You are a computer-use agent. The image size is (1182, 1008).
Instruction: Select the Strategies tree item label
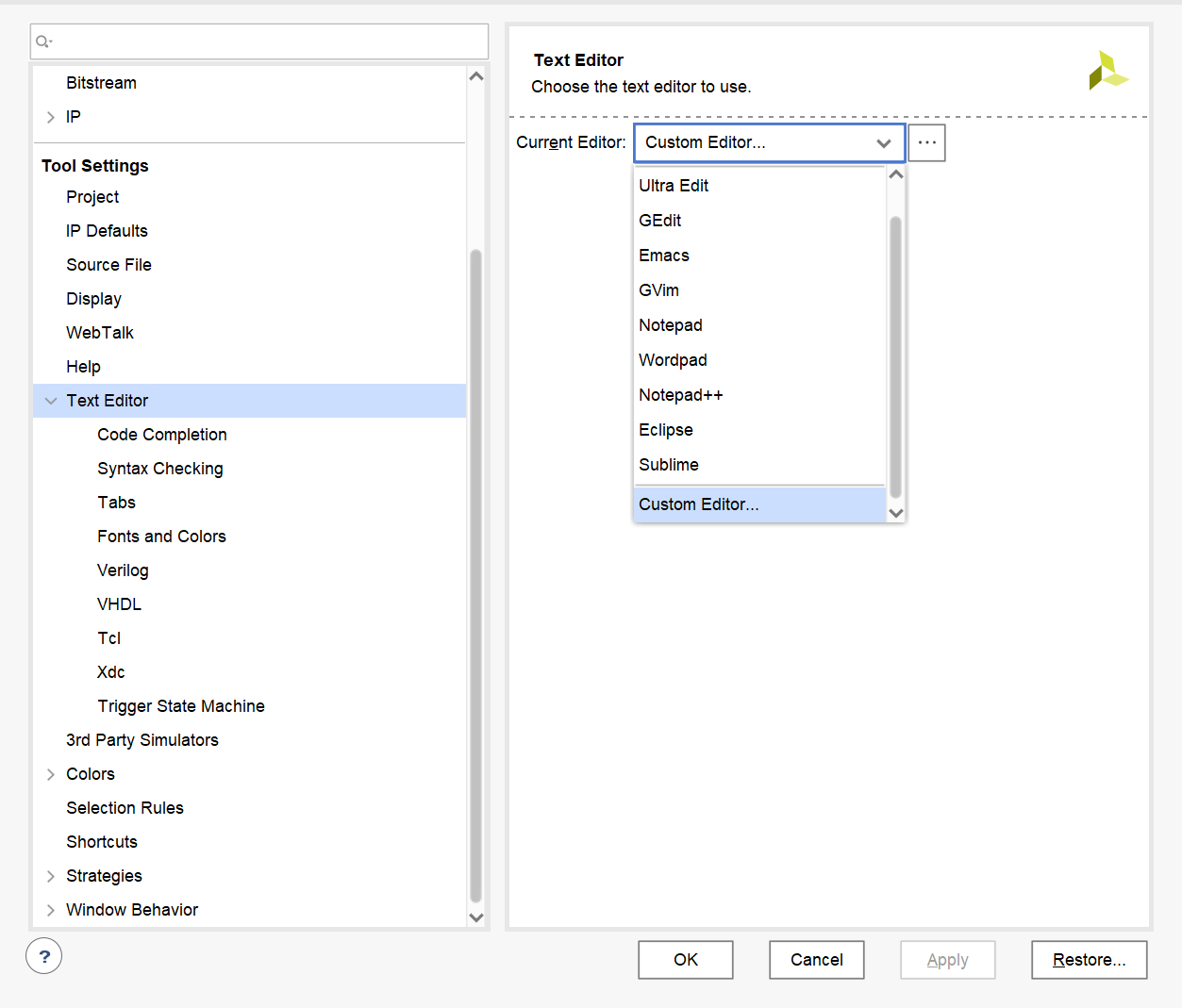(x=104, y=876)
